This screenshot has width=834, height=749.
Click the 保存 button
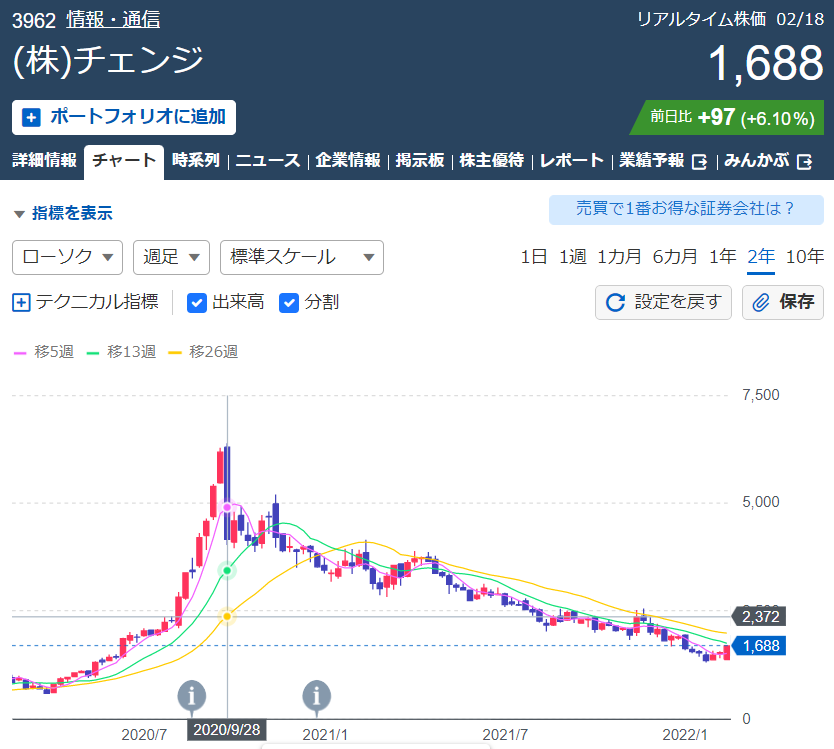(782, 303)
